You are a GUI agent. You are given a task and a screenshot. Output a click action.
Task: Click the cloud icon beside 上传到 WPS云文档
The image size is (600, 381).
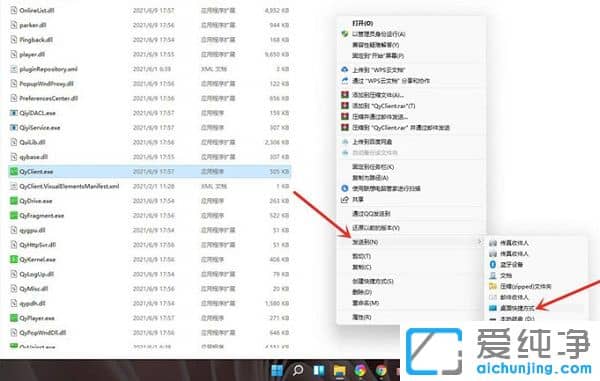(x=345, y=70)
